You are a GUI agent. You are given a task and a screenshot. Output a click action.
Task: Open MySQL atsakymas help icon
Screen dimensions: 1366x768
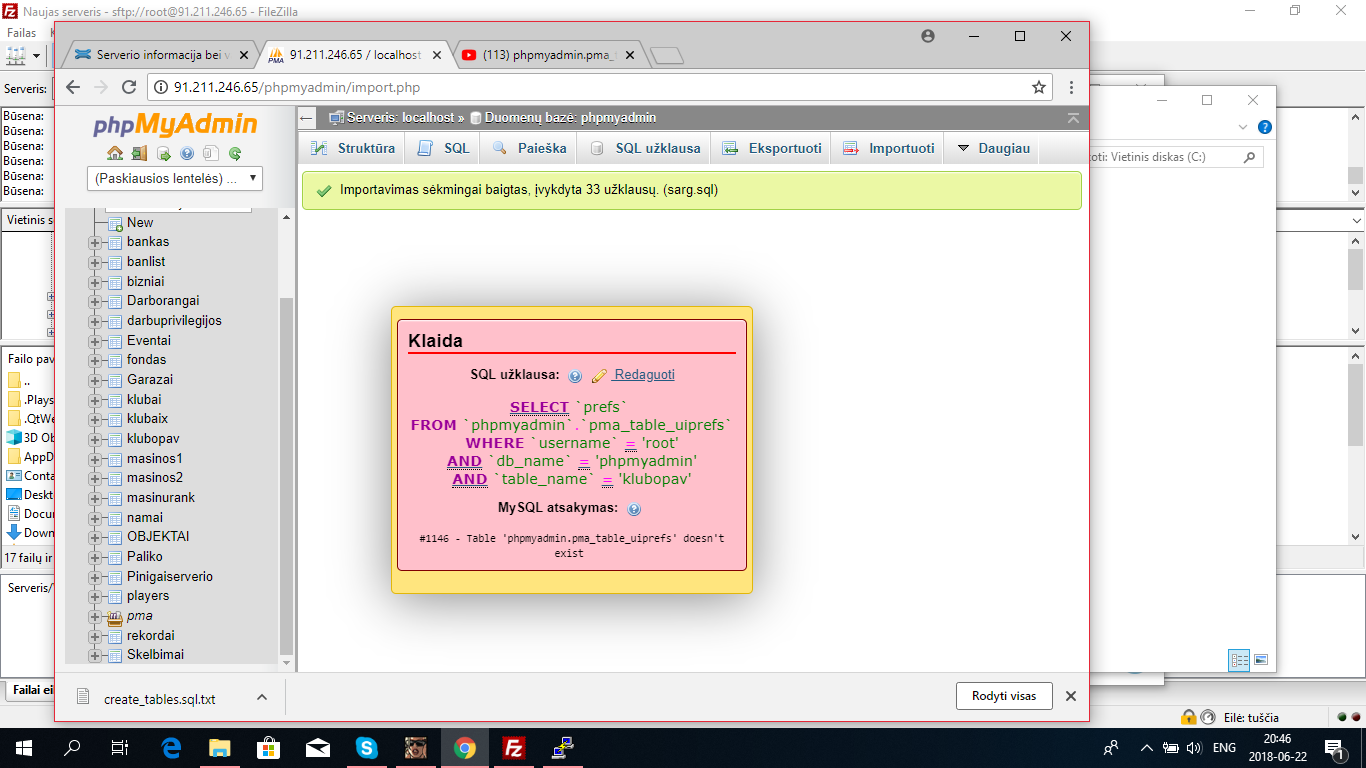click(x=634, y=509)
